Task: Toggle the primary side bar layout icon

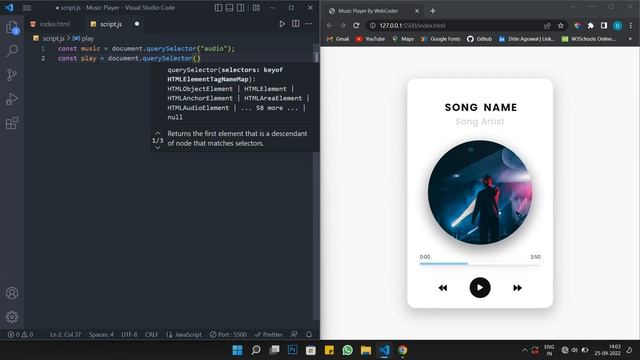Action: pyautogui.click(x=218, y=8)
